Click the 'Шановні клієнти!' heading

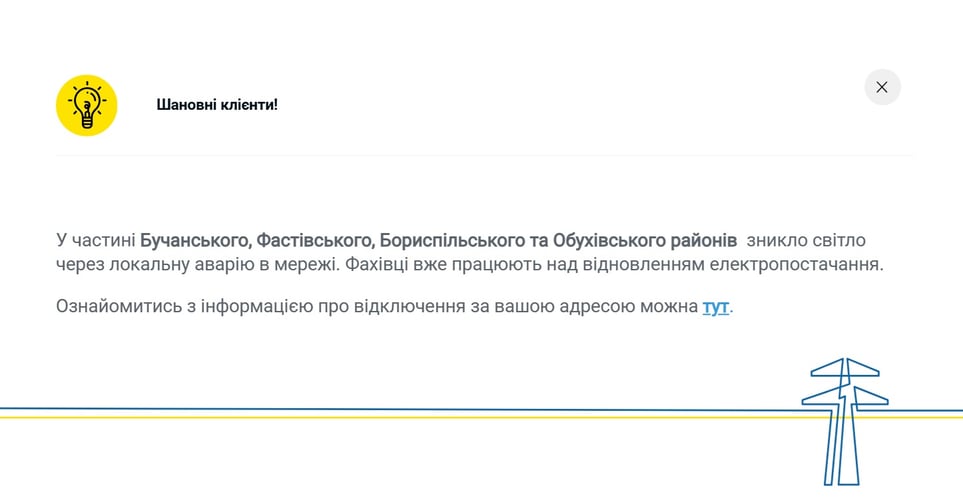tap(217, 104)
